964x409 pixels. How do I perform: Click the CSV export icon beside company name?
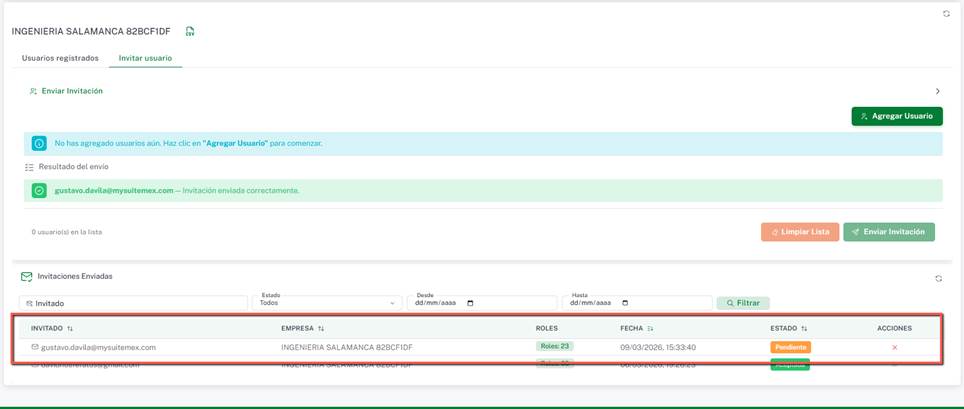point(190,31)
